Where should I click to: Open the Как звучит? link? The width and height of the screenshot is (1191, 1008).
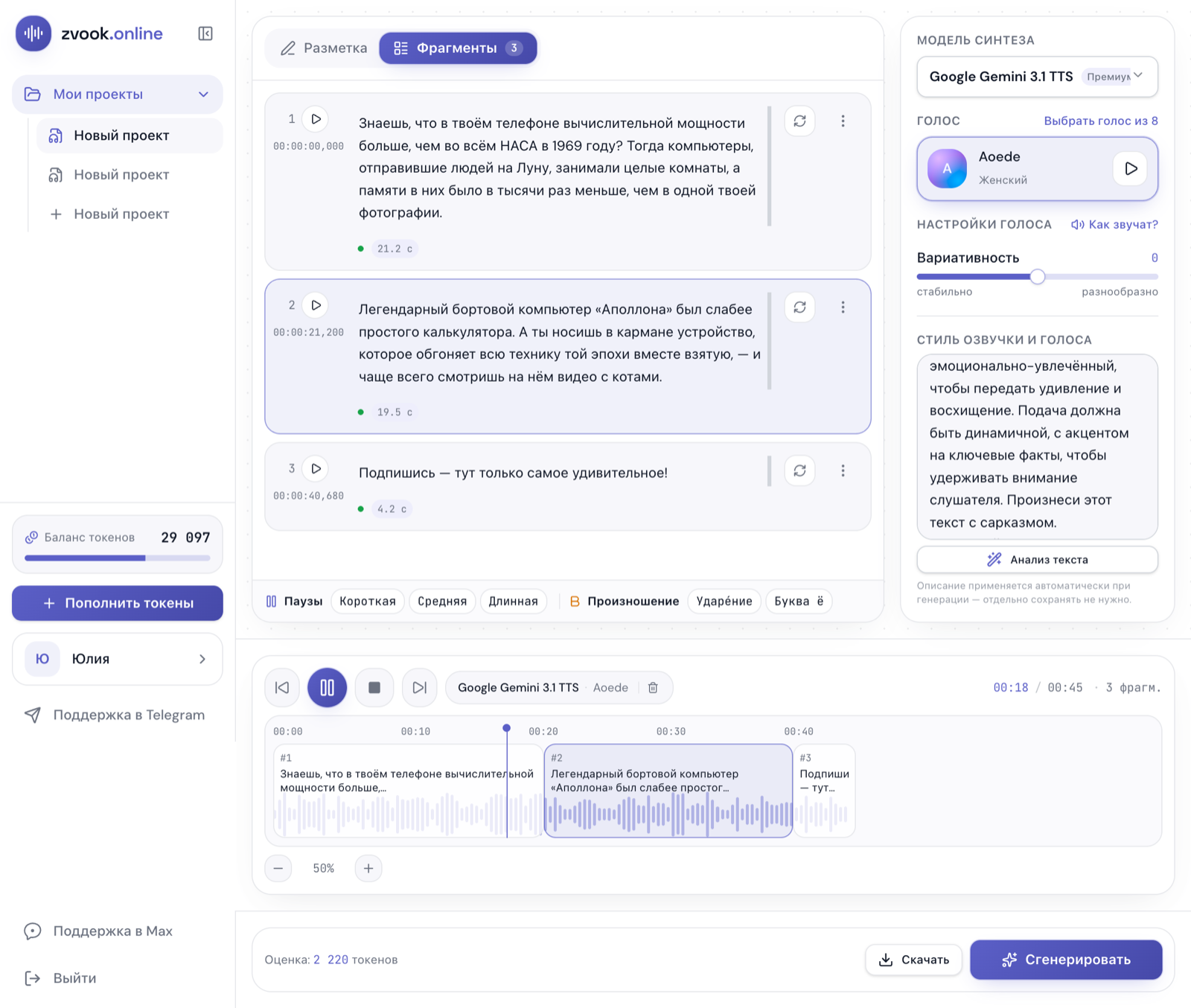(x=1114, y=225)
